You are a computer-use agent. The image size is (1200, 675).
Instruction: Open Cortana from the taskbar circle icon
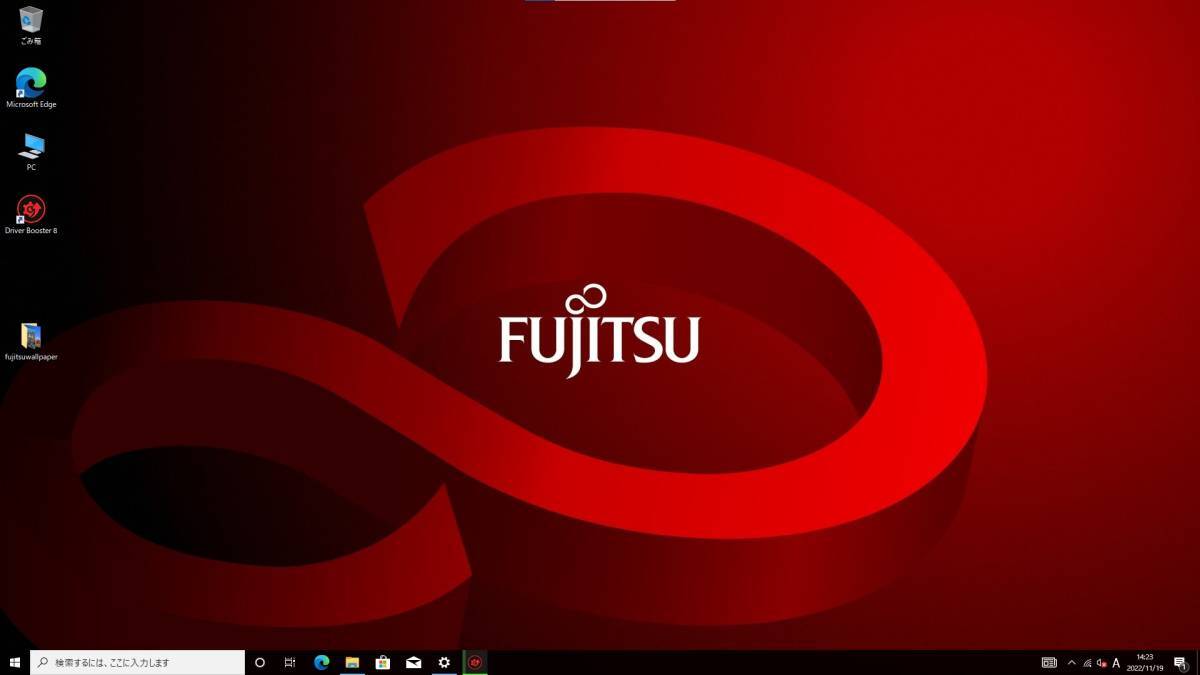coord(260,662)
